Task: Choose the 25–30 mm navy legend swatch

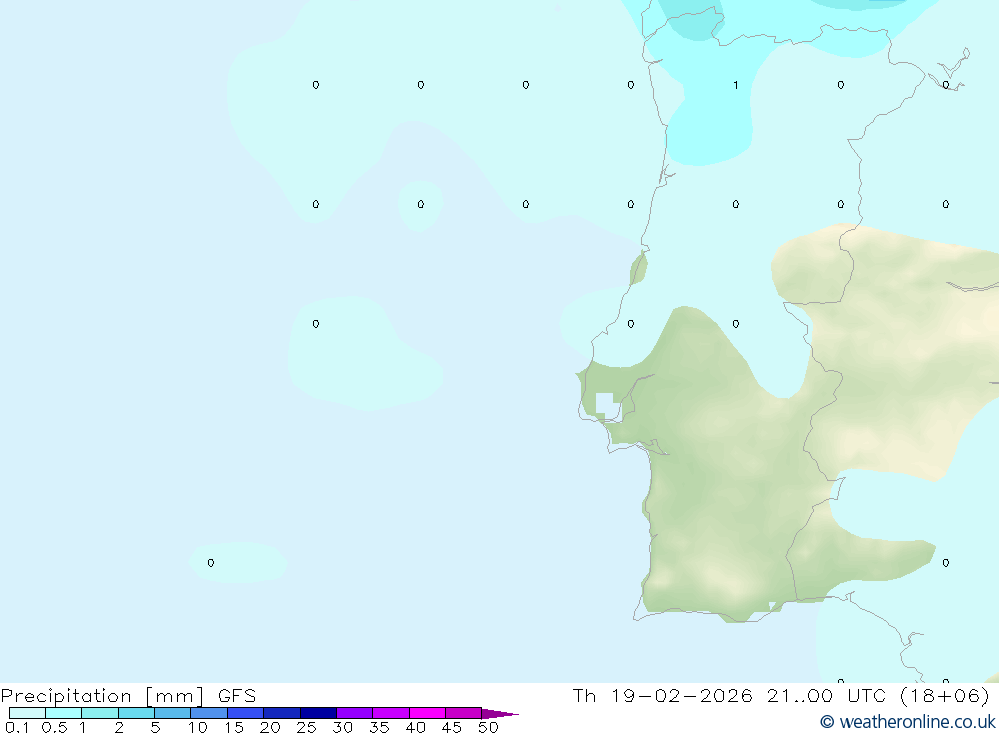Action: click(x=318, y=713)
